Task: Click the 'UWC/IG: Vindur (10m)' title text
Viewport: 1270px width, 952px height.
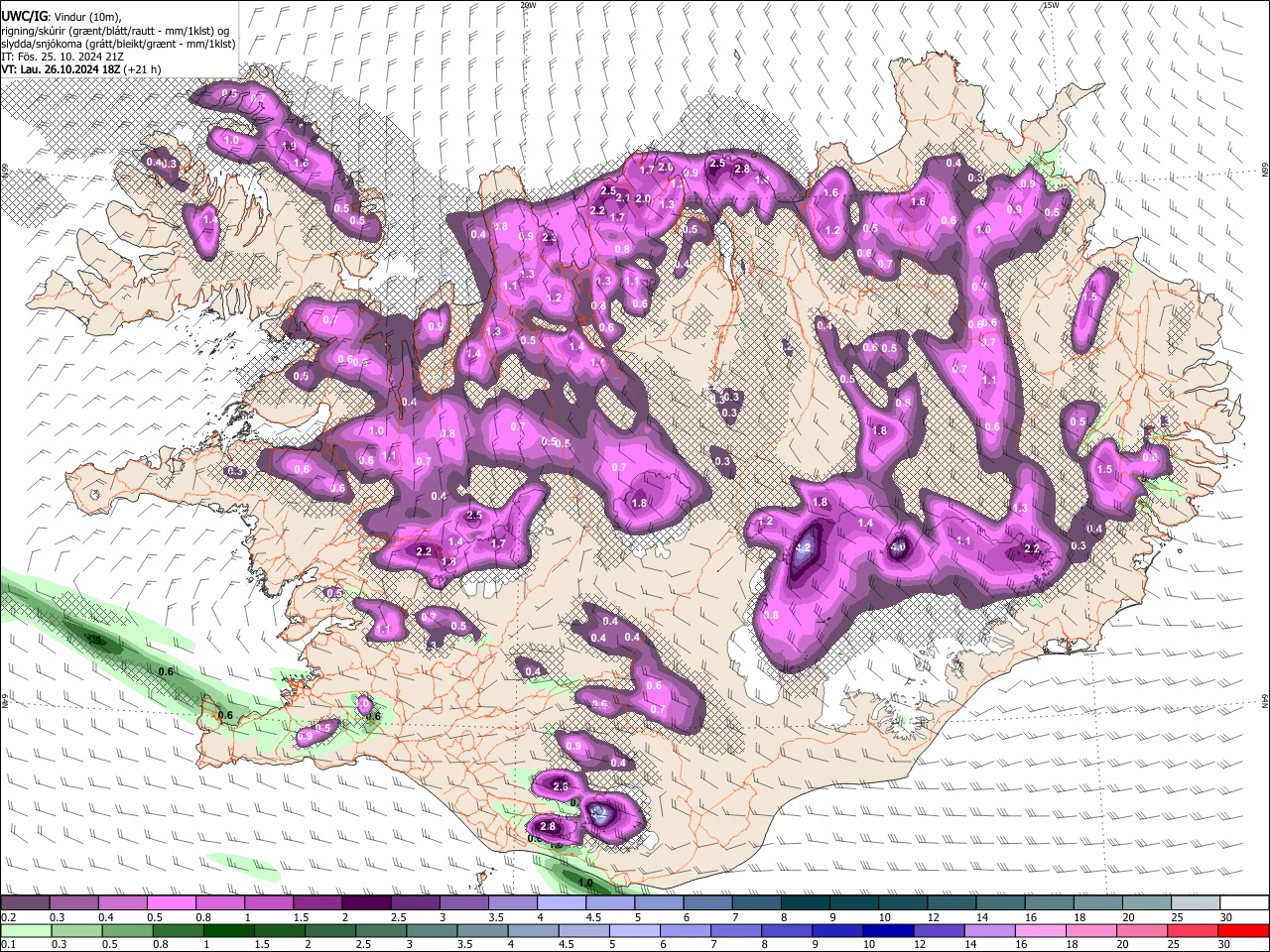Action: click(x=62, y=17)
